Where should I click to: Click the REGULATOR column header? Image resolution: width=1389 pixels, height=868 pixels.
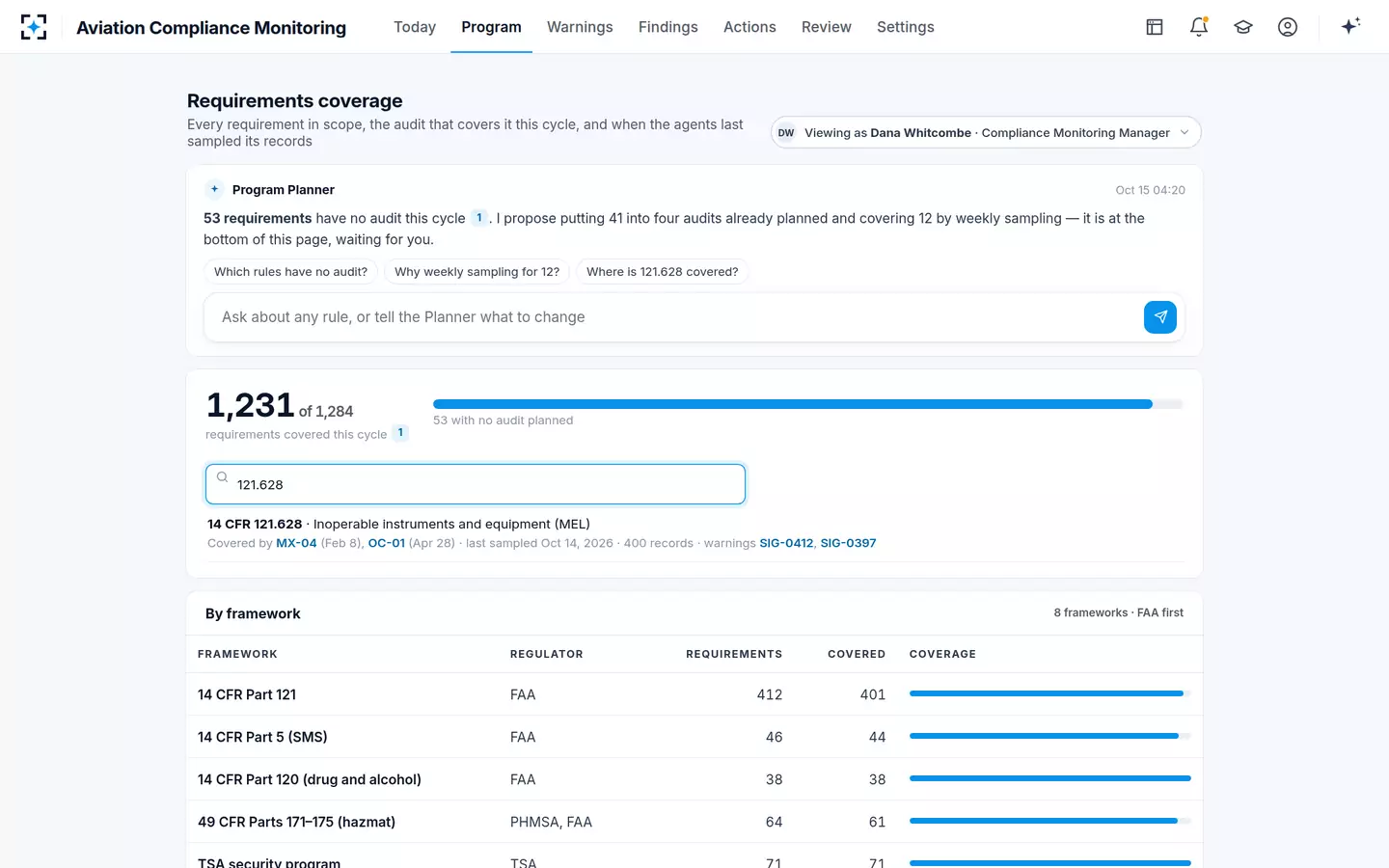[547, 654]
